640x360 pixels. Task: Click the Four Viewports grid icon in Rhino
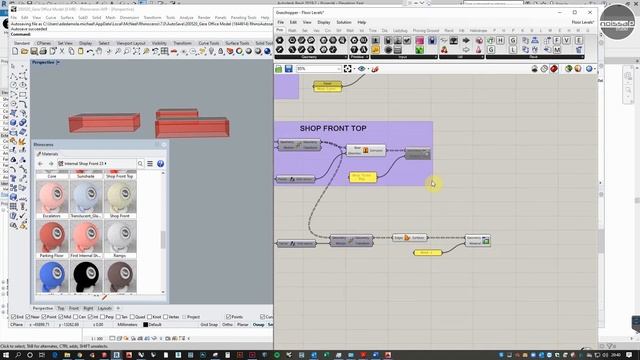[164, 51]
